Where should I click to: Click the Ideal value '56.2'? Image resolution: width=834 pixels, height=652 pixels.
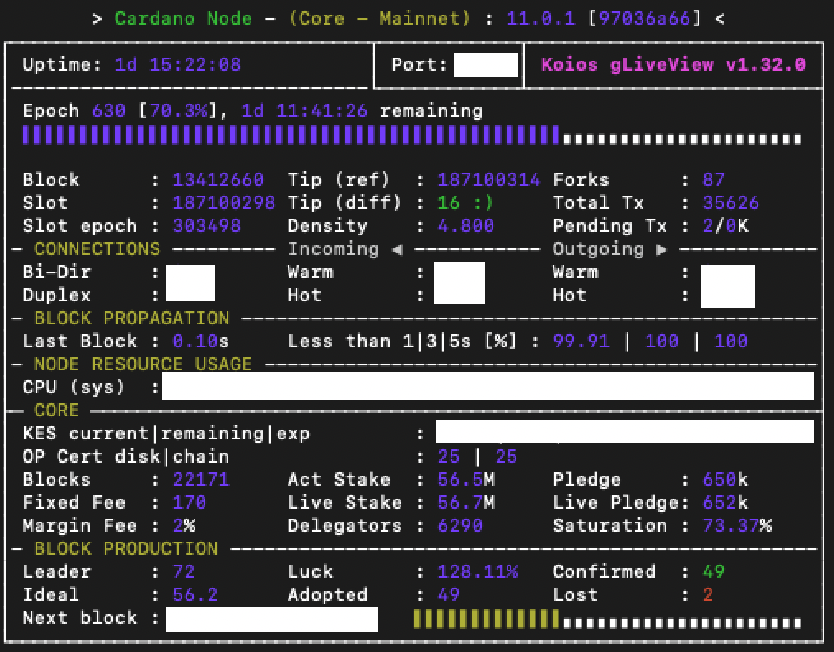tap(195, 595)
